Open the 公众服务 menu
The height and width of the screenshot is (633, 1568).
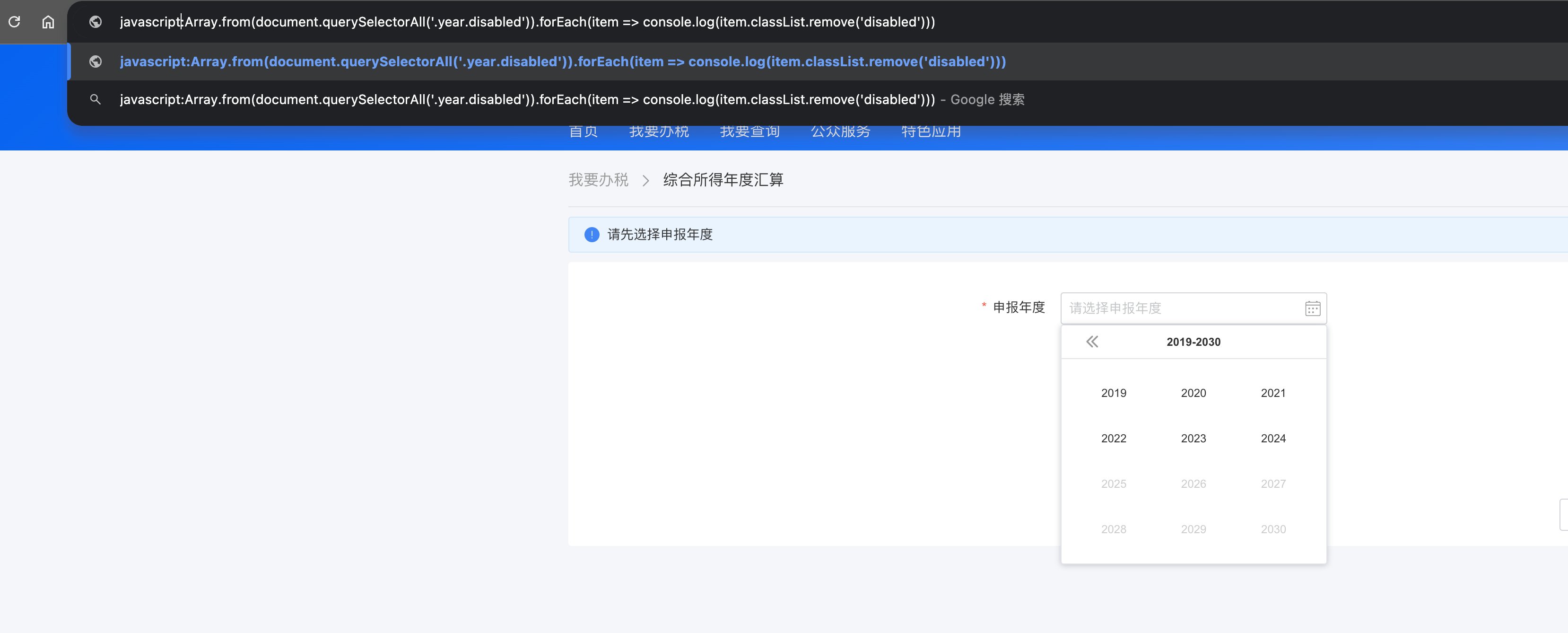pyautogui.click(x=841, y=132)
